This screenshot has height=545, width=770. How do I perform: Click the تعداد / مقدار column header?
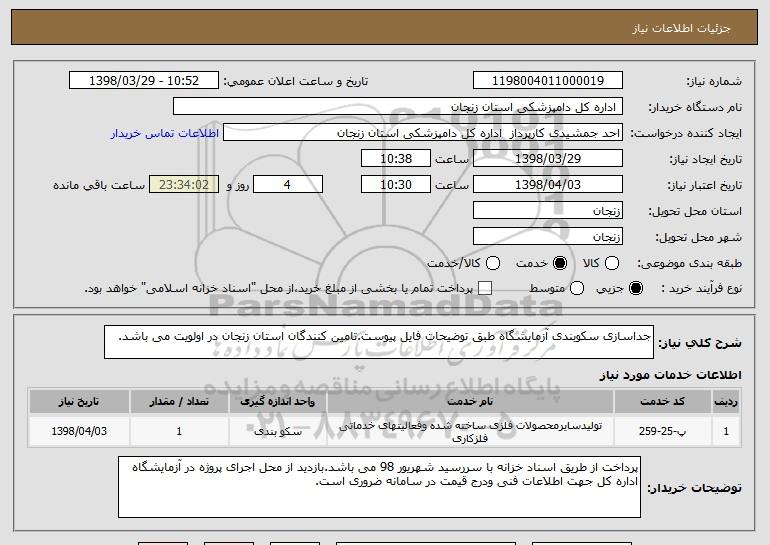coord(179,402)
